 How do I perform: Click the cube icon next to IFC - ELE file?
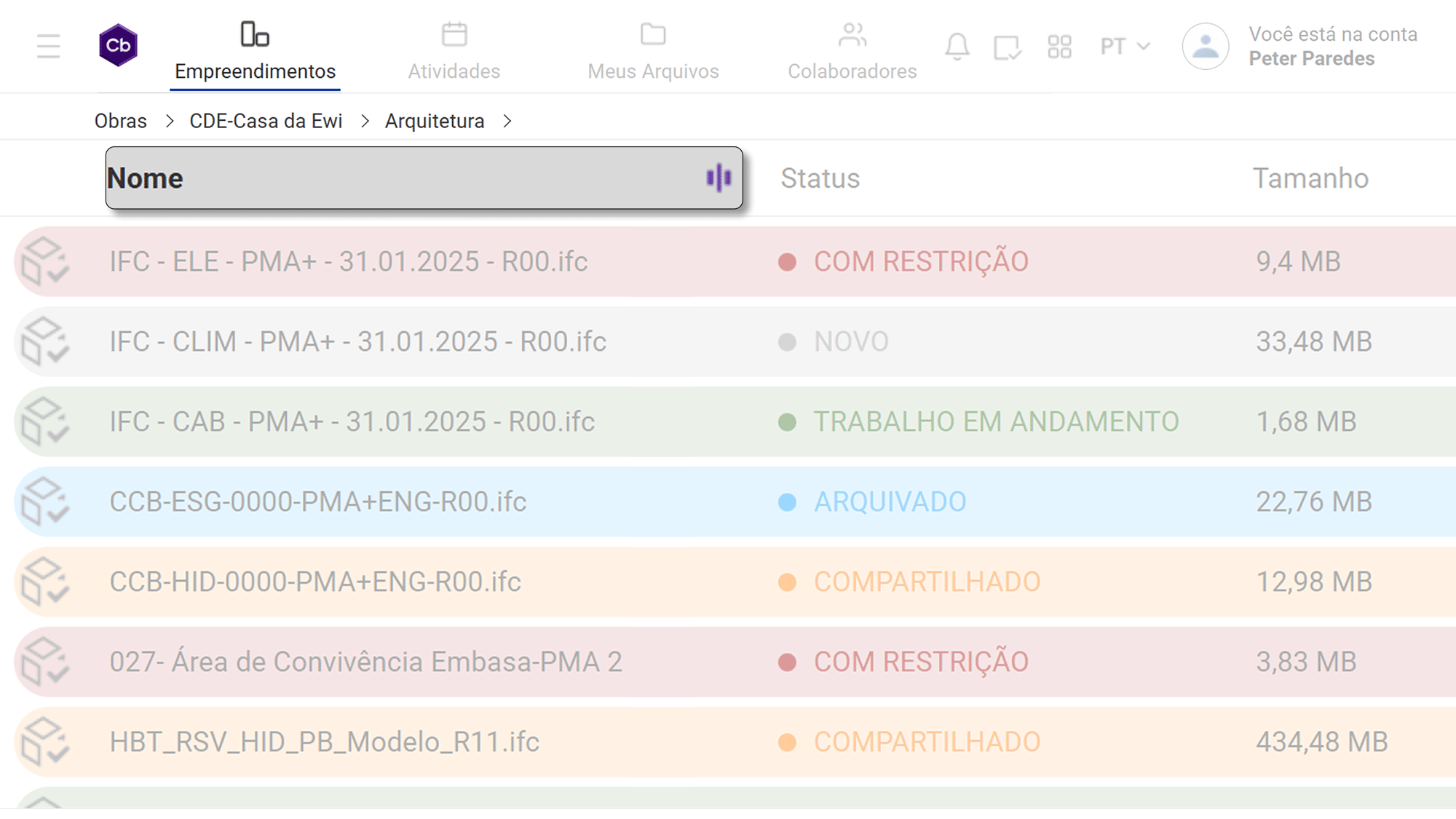[48, 261]
